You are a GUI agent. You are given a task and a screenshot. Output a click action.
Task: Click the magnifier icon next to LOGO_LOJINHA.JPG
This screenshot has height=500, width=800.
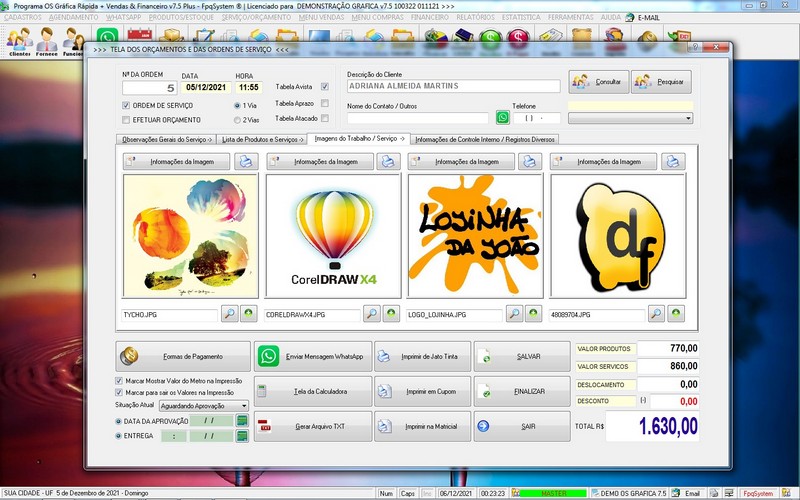point(514,313)
